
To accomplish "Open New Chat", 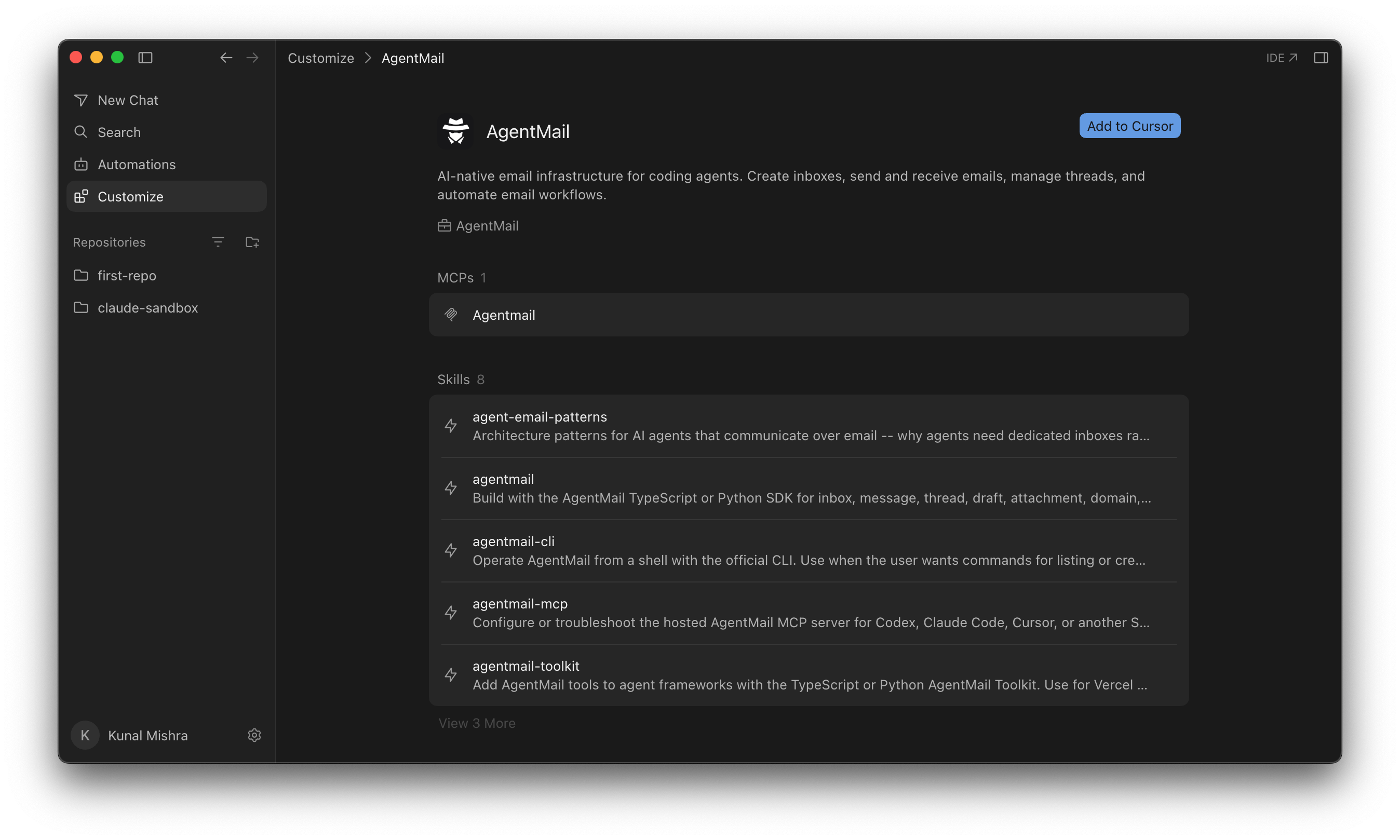I will 167,100.
